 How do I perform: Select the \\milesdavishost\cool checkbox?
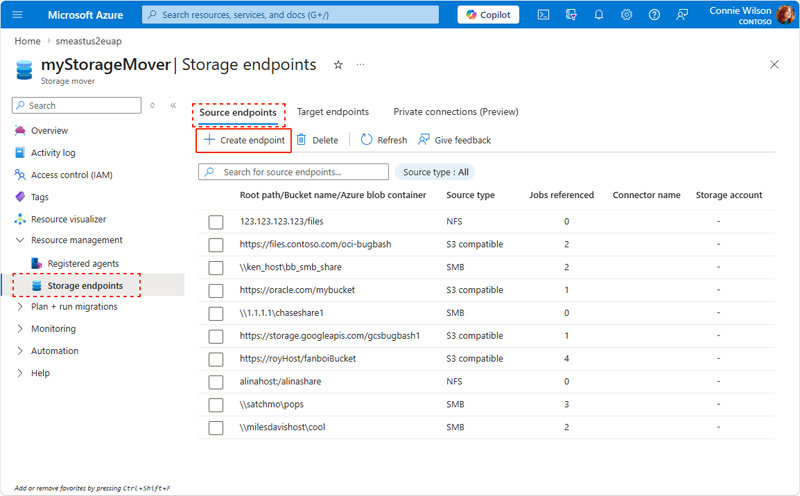pos(216,428)
